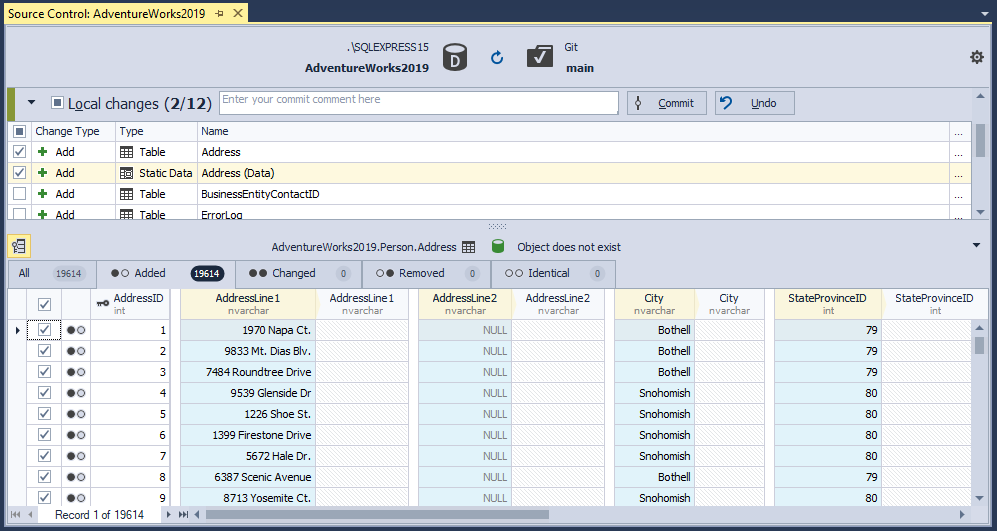Screen dimensions: 997x531
Task: Click the changes list vertical scrollbar thumb
Action: pyautogui.click(x=980, y=140)
